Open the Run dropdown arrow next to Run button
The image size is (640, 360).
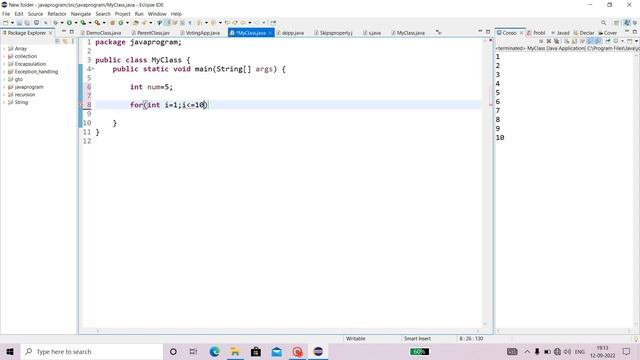pos(76,23)
